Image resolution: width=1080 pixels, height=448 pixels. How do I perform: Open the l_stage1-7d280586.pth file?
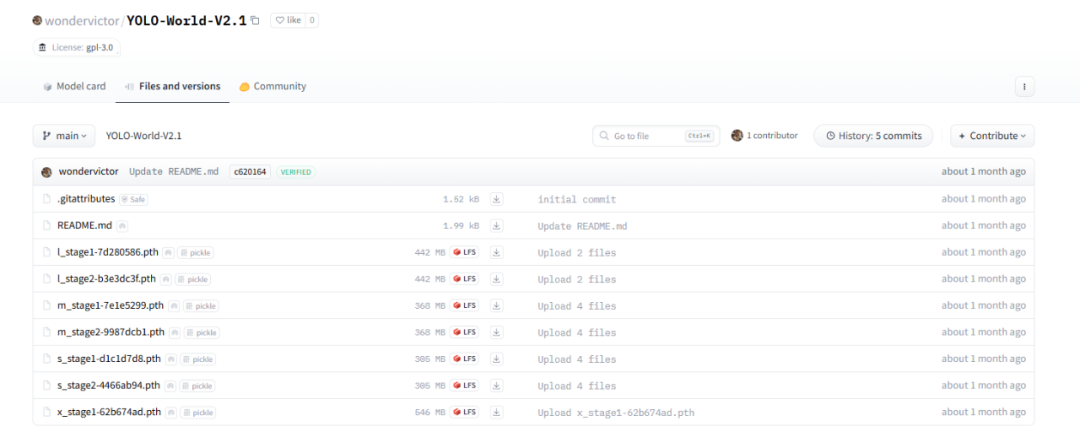[108, 252]
